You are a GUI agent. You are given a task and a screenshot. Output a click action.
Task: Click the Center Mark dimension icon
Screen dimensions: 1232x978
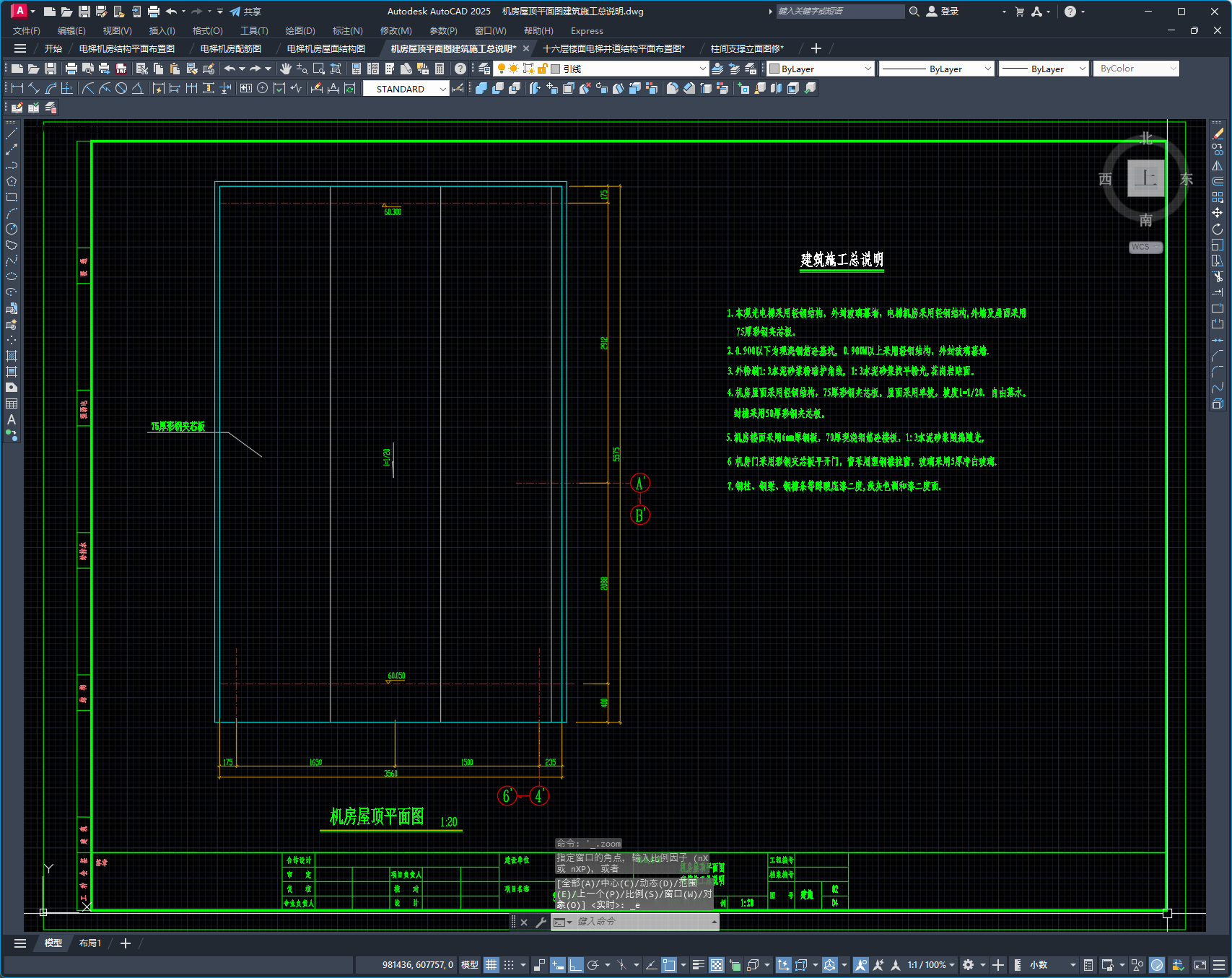pyautogui.click(x=262, y=88)
